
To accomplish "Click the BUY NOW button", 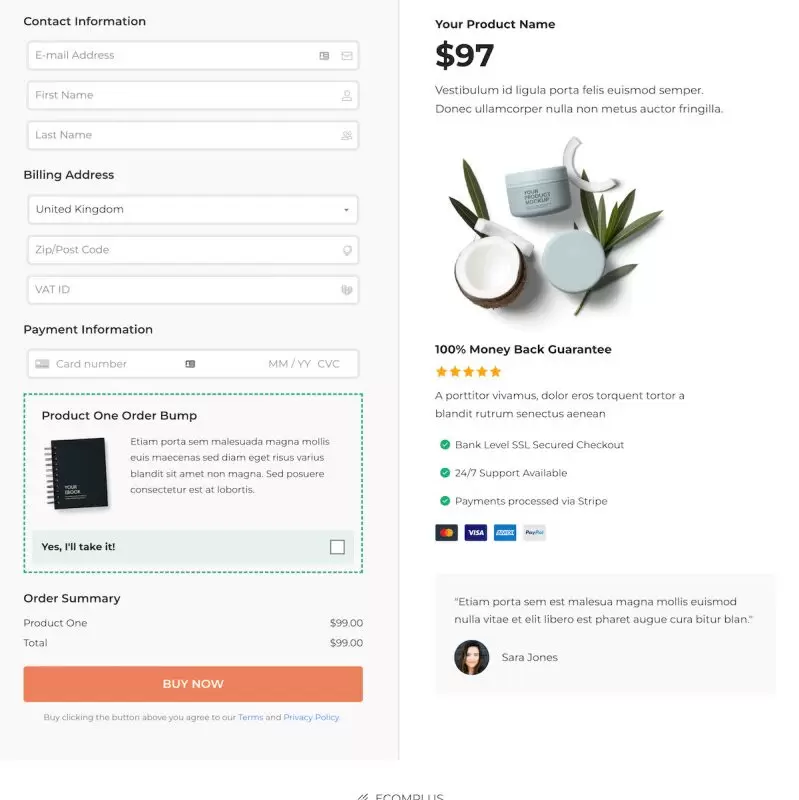I will [193, 684].
